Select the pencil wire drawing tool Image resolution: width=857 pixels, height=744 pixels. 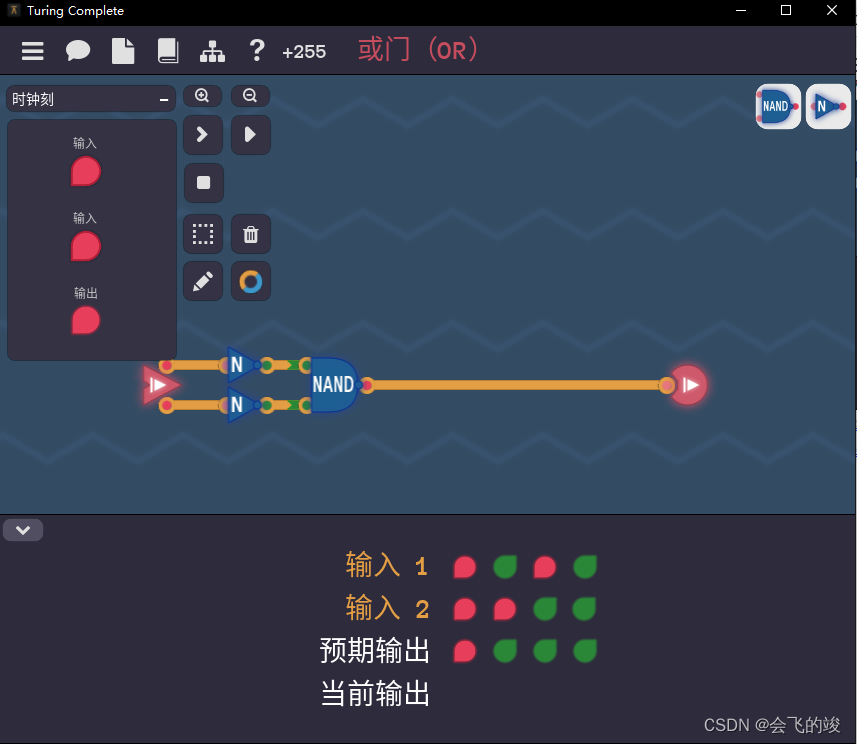203,282
